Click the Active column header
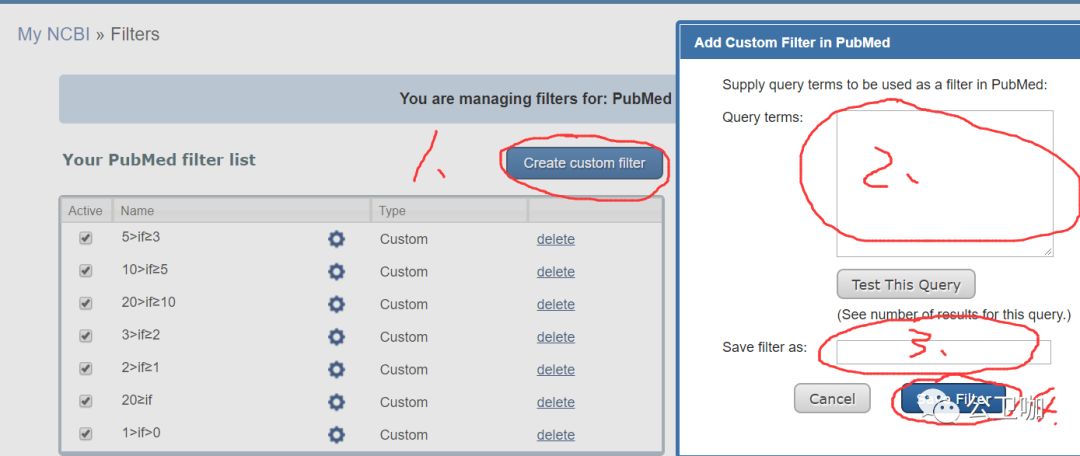The image size is (1080, 456). (x=85, y=211)
